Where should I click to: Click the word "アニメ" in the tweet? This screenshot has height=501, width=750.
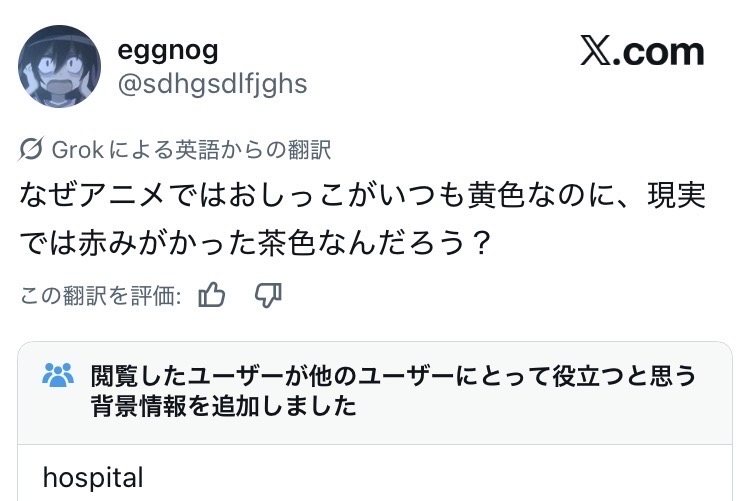[126, 196]
